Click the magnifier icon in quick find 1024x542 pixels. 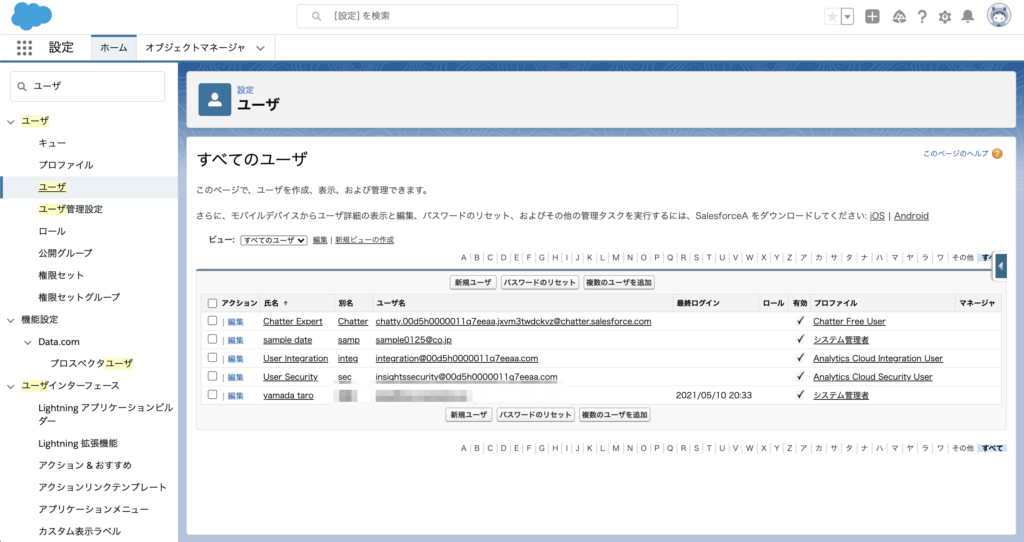click(x=22, y=86)
